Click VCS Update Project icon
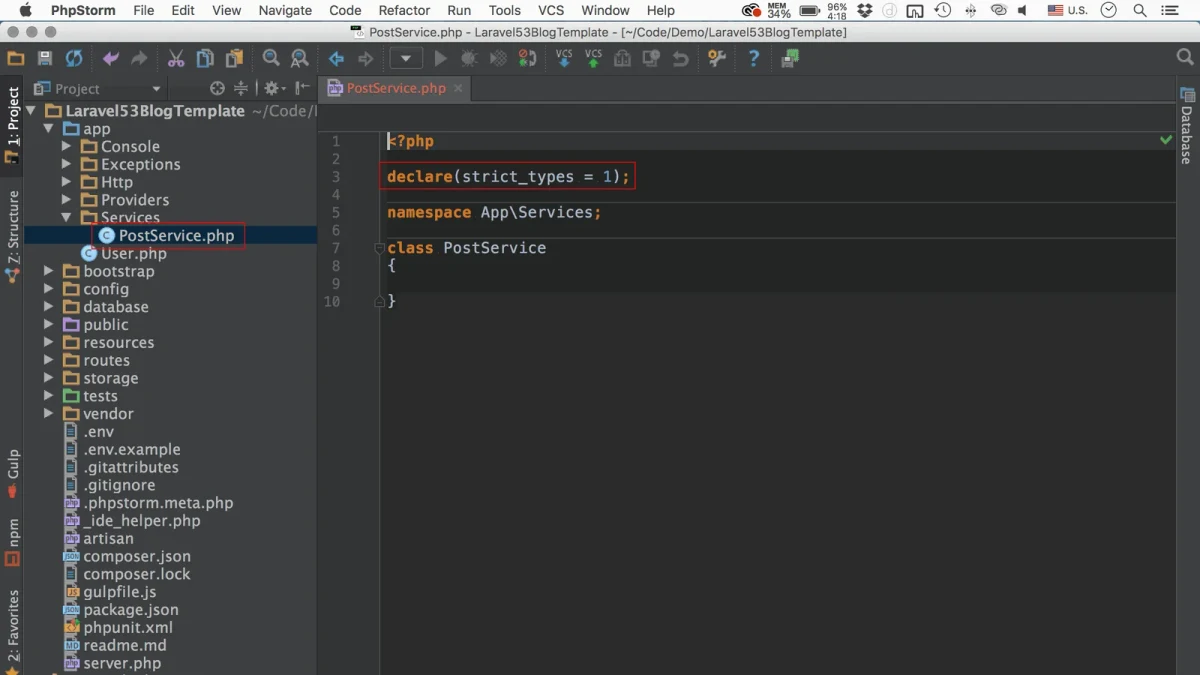The image size is (1200, 675). pyautogui.click(x=564, y=59)
